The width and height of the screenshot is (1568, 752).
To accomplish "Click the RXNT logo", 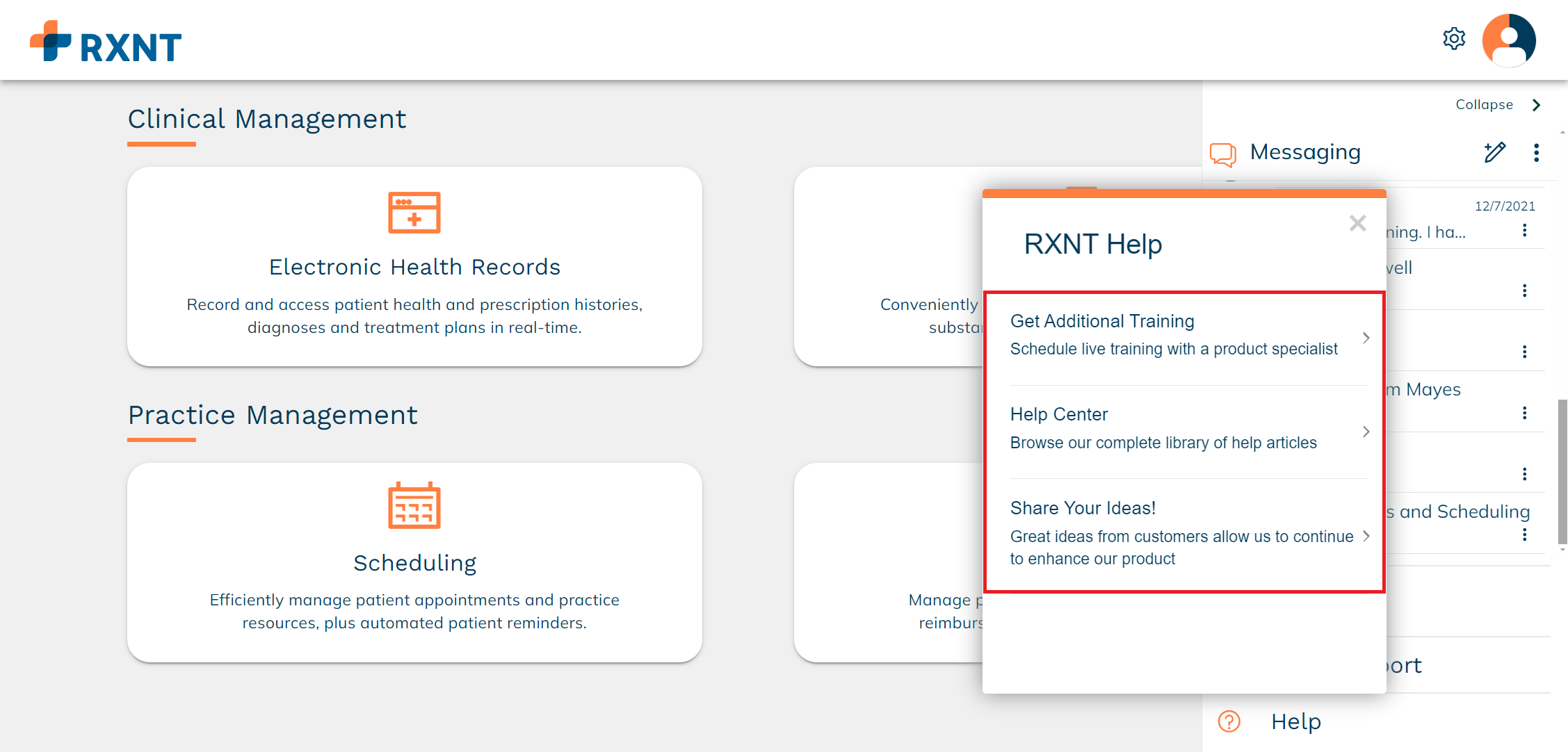I will (106, 42).
